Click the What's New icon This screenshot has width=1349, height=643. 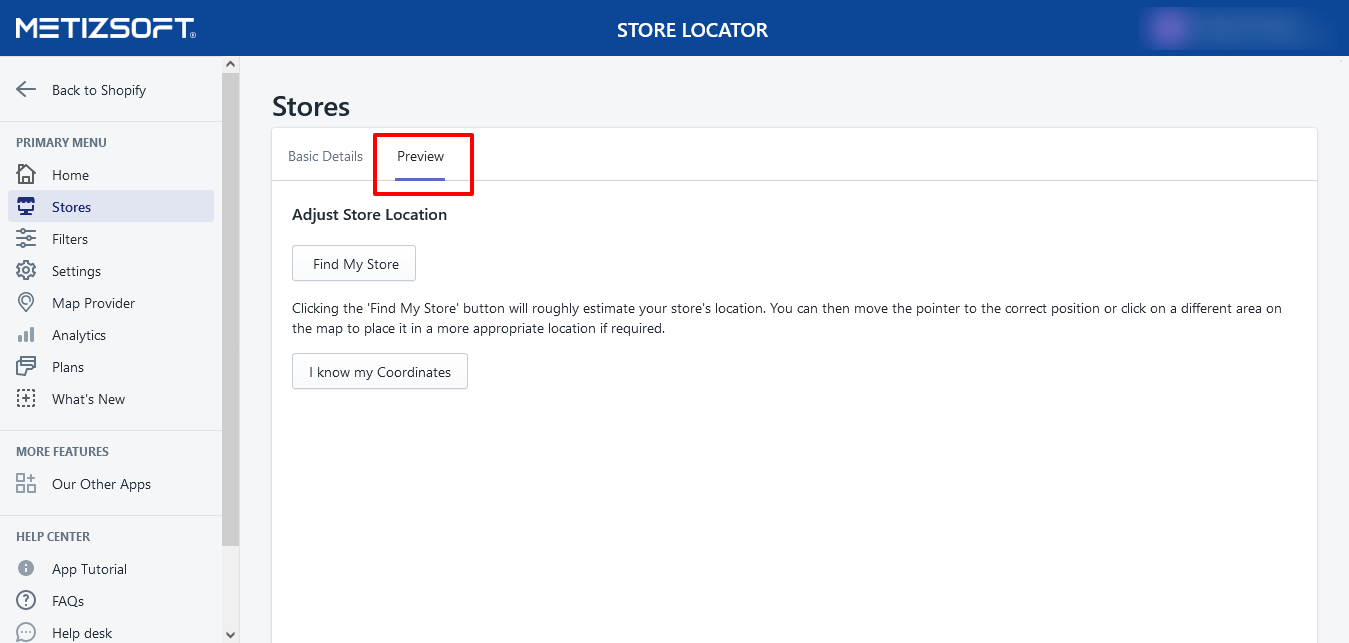(26, 399)
